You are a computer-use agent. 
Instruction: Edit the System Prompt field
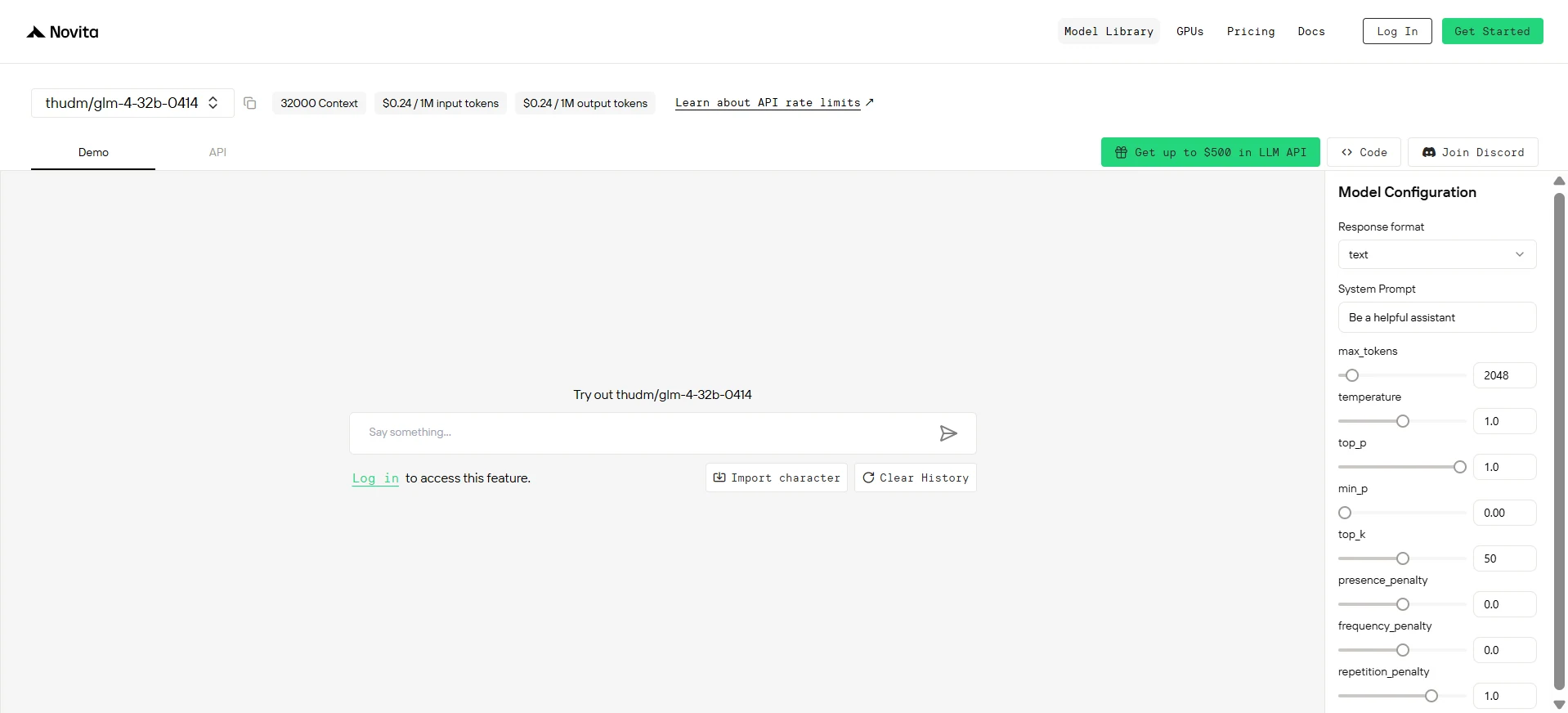(1437, 317)
